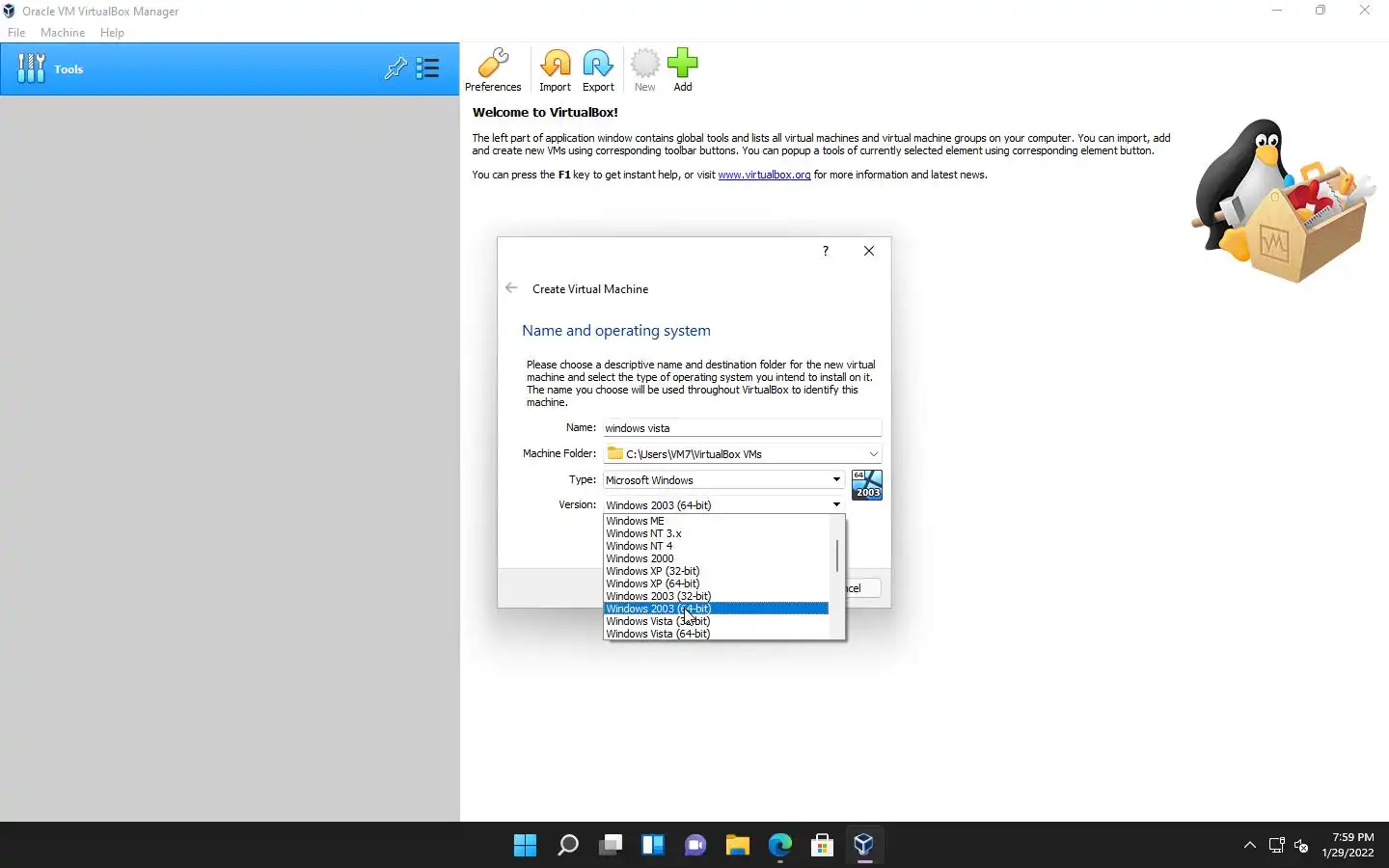Open the www.virtualbox.org link
The width and height of the screenshot is (1389, 868).
[764, 175]
